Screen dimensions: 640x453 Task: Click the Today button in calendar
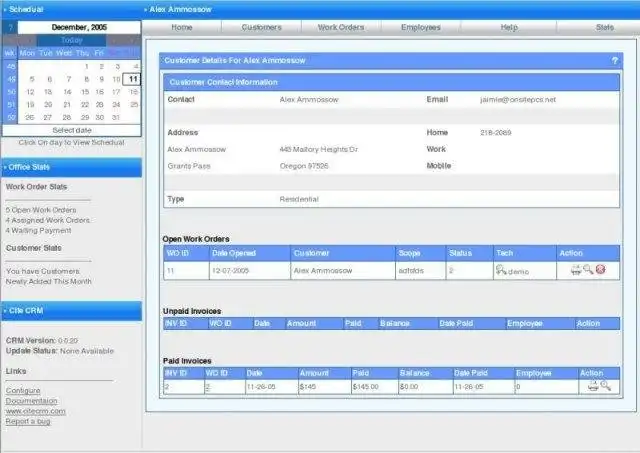pos(72,40)
